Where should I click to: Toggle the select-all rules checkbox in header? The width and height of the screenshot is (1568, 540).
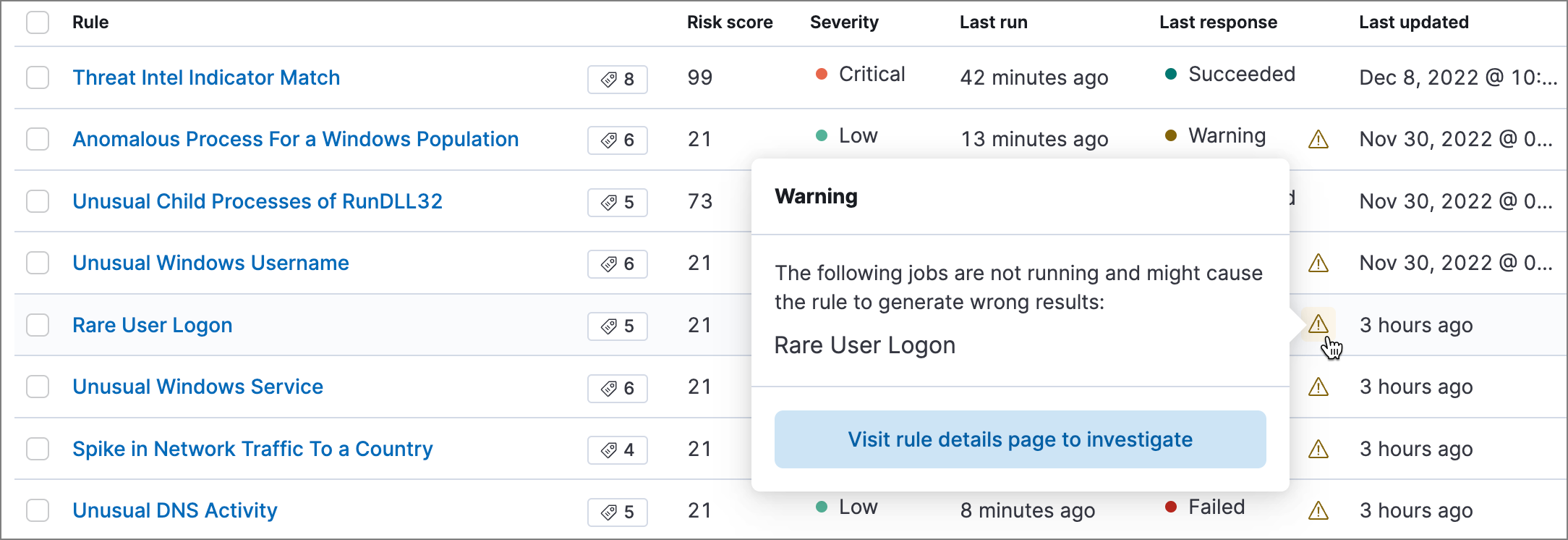point(38,22)
